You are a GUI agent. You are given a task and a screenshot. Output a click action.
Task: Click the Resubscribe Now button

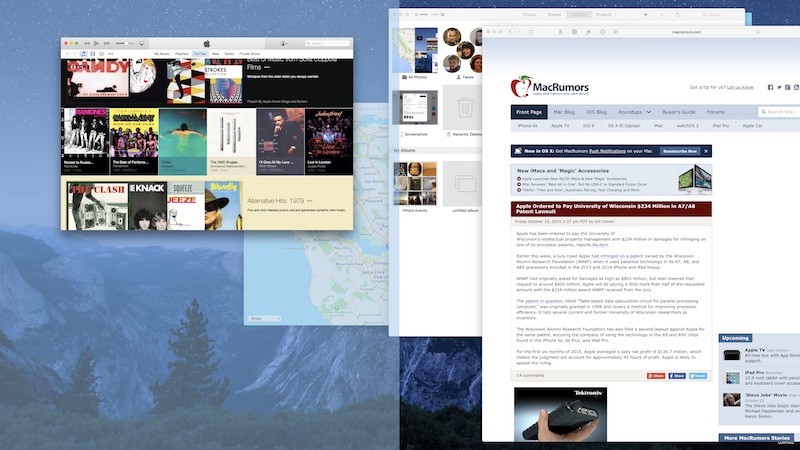pos(679,151)
